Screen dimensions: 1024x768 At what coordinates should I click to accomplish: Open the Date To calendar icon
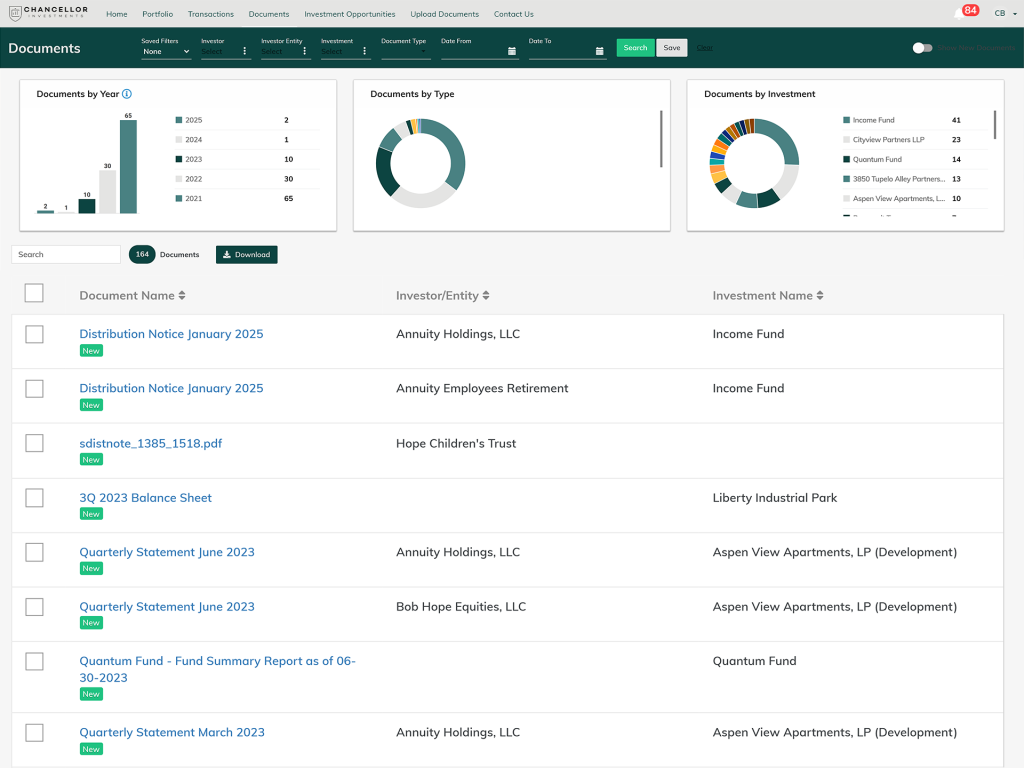click(600, 51)
